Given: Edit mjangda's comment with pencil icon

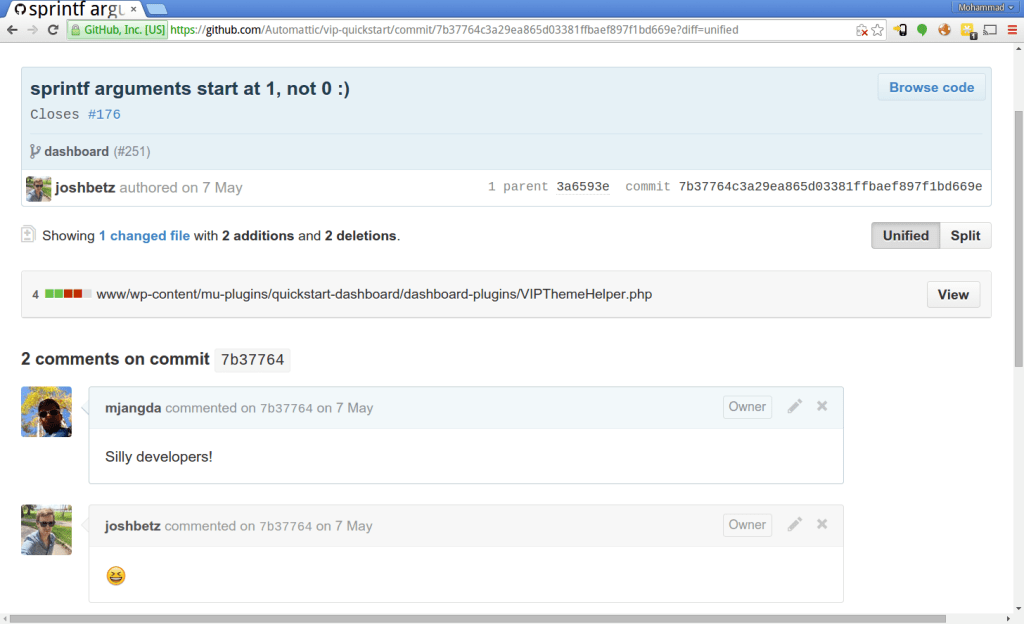Looking at the screenshot, I should point(794,406).
